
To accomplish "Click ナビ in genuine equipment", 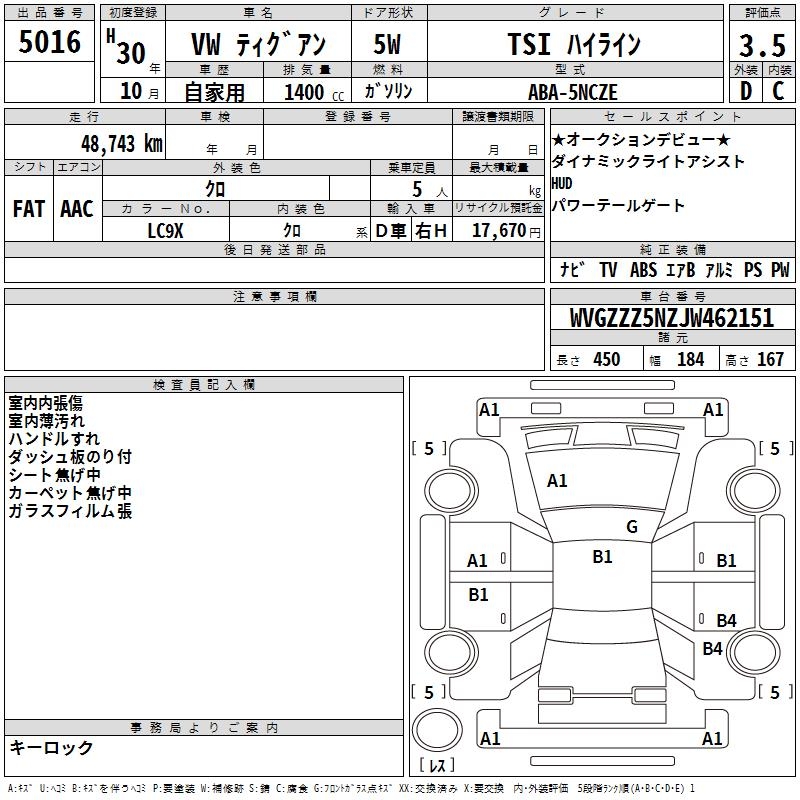I will (572, 269).
